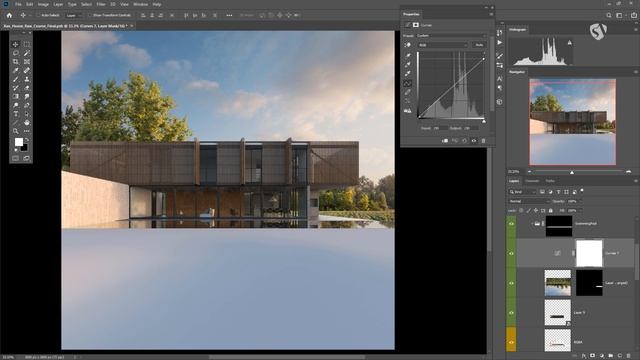Viewport: 640px width, 360px height.
Task: Click three dots more options in options bar
Action: click(x=229, y=15)
